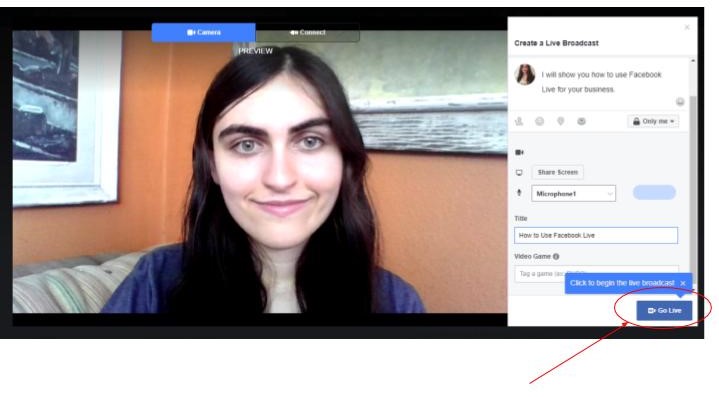
Task: Click the video camera source icon
Action: tap(520, 152)
